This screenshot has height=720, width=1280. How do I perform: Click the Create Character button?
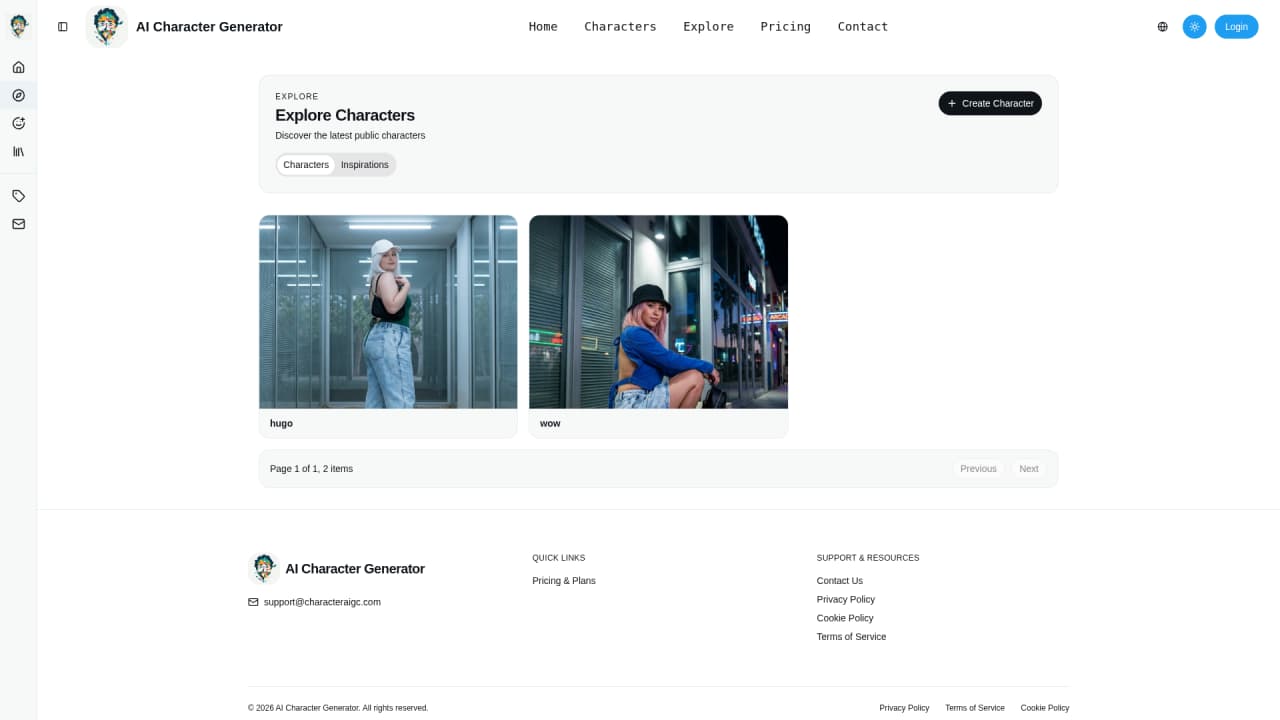(x=990, y=103)
